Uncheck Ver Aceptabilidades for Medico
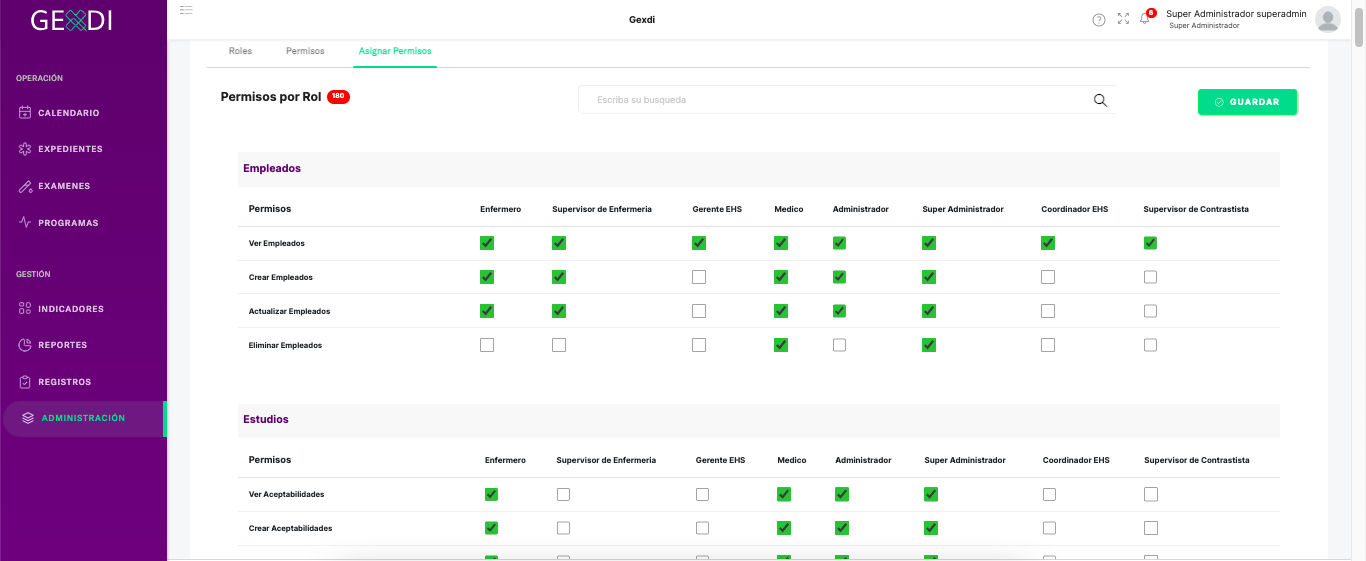This screenshot has width=1366, height=561. coord(784,494)
